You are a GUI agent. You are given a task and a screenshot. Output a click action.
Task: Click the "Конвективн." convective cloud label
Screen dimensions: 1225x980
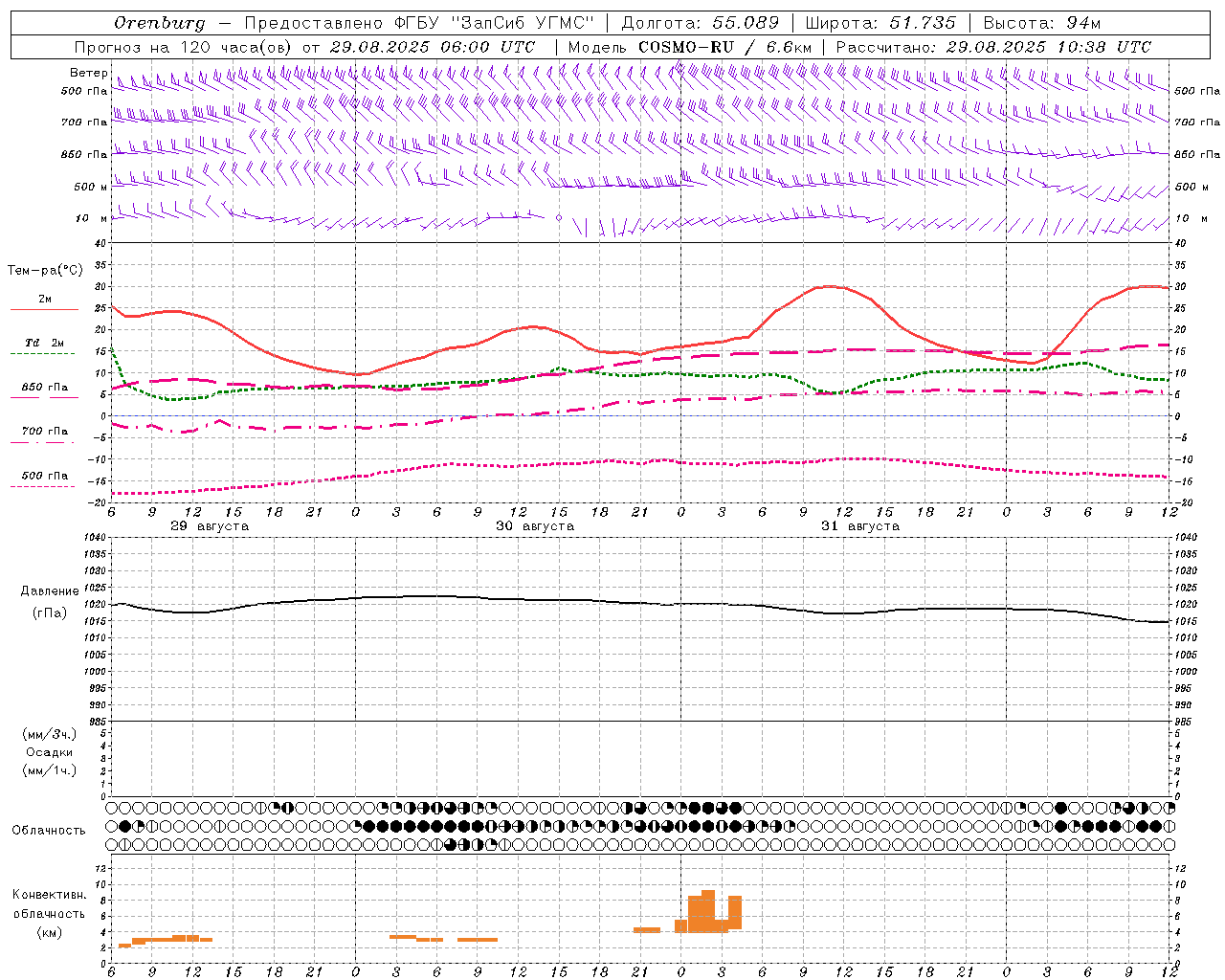[x=50, y=895]
